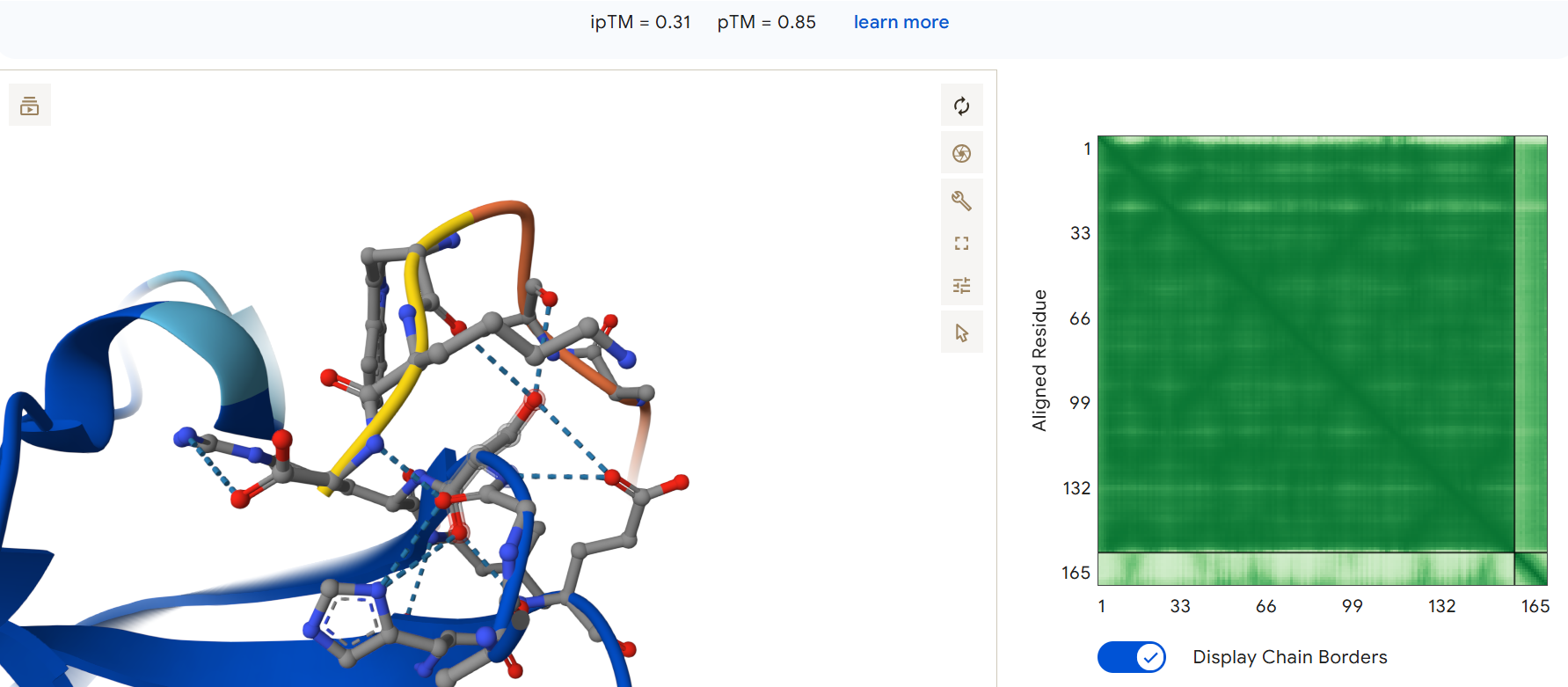Reset the 3D viewer camera
The height and width of the screenshot is (687, 1568).
961,106
